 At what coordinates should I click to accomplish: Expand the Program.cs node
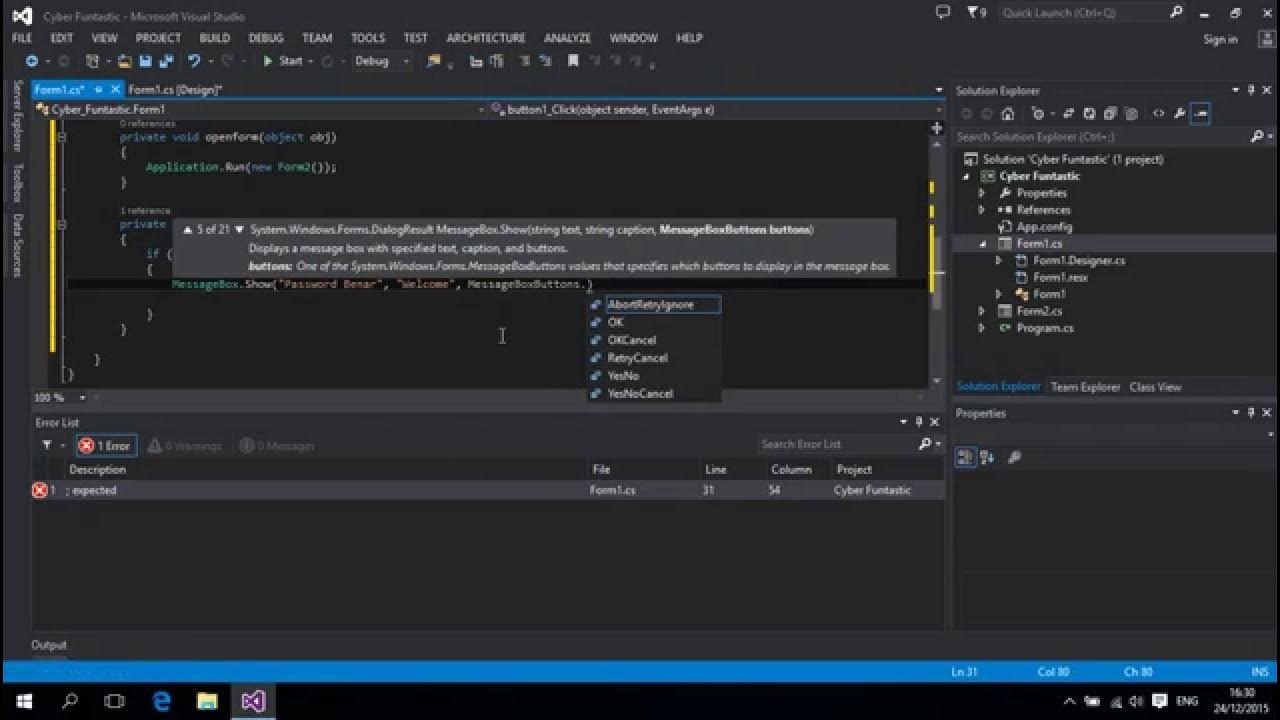coord(981,328)
